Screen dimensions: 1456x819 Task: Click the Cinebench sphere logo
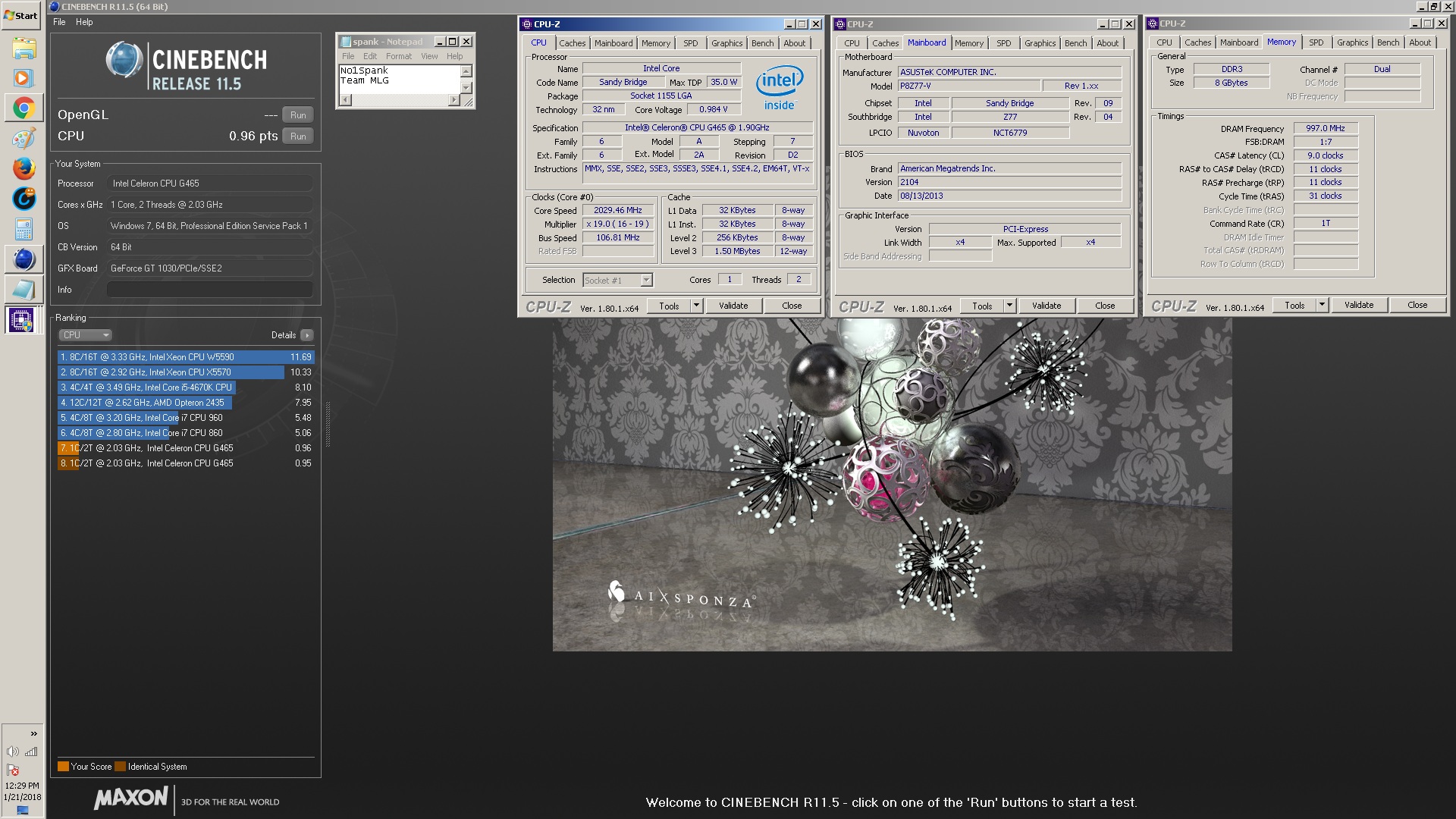[x=124, y=61]
